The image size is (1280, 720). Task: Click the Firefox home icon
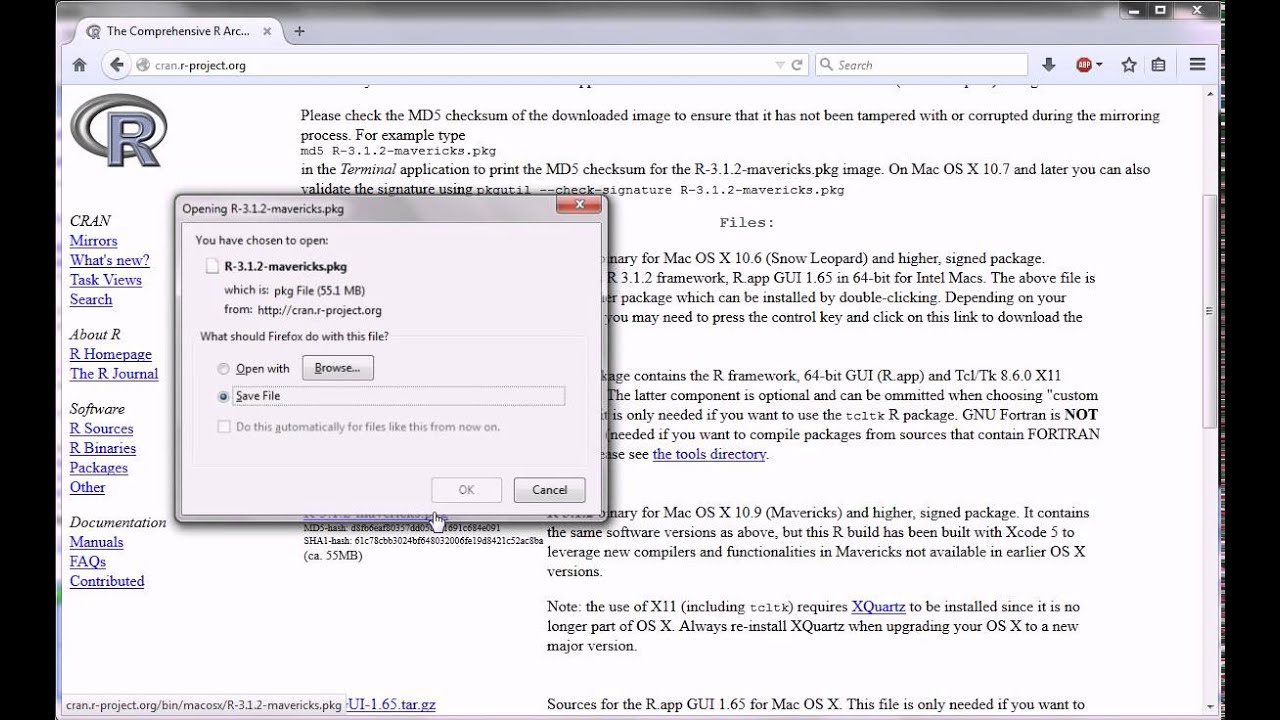[x=80, y=65]
